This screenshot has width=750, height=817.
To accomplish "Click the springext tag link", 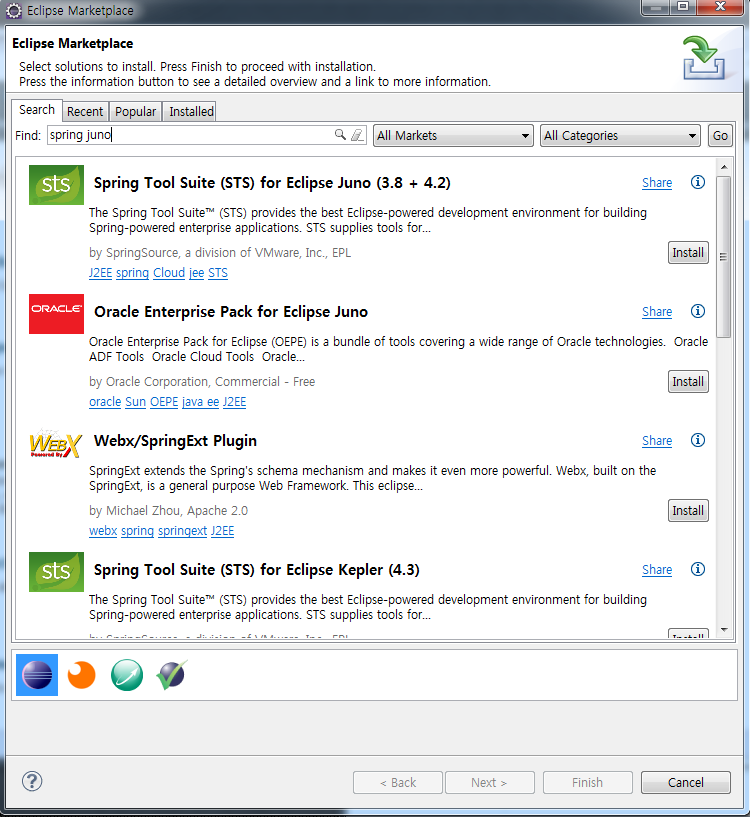I will [182, 531].
